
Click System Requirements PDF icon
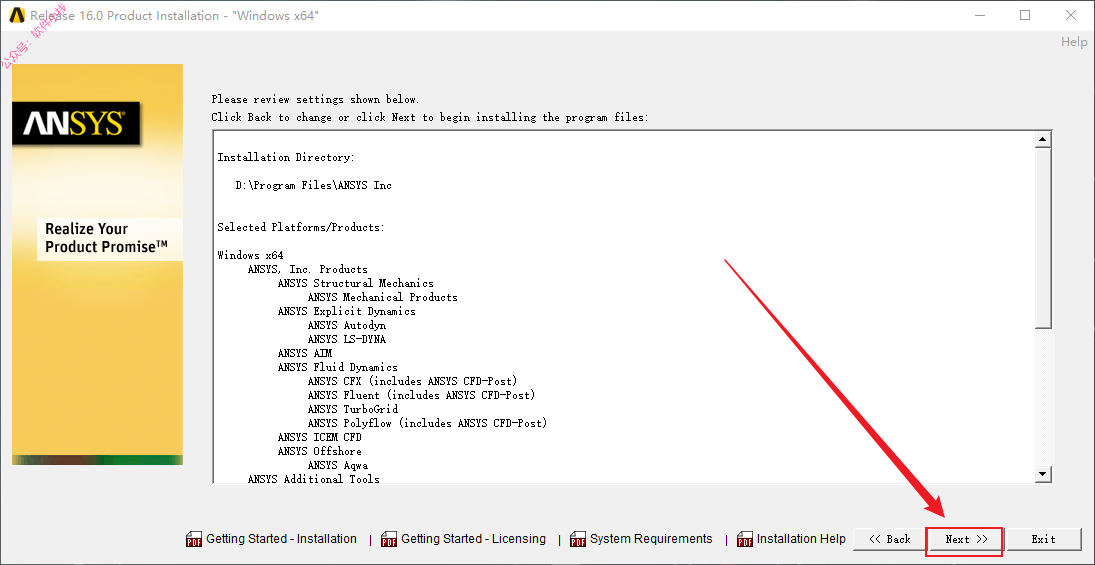[x=578, y=539]
